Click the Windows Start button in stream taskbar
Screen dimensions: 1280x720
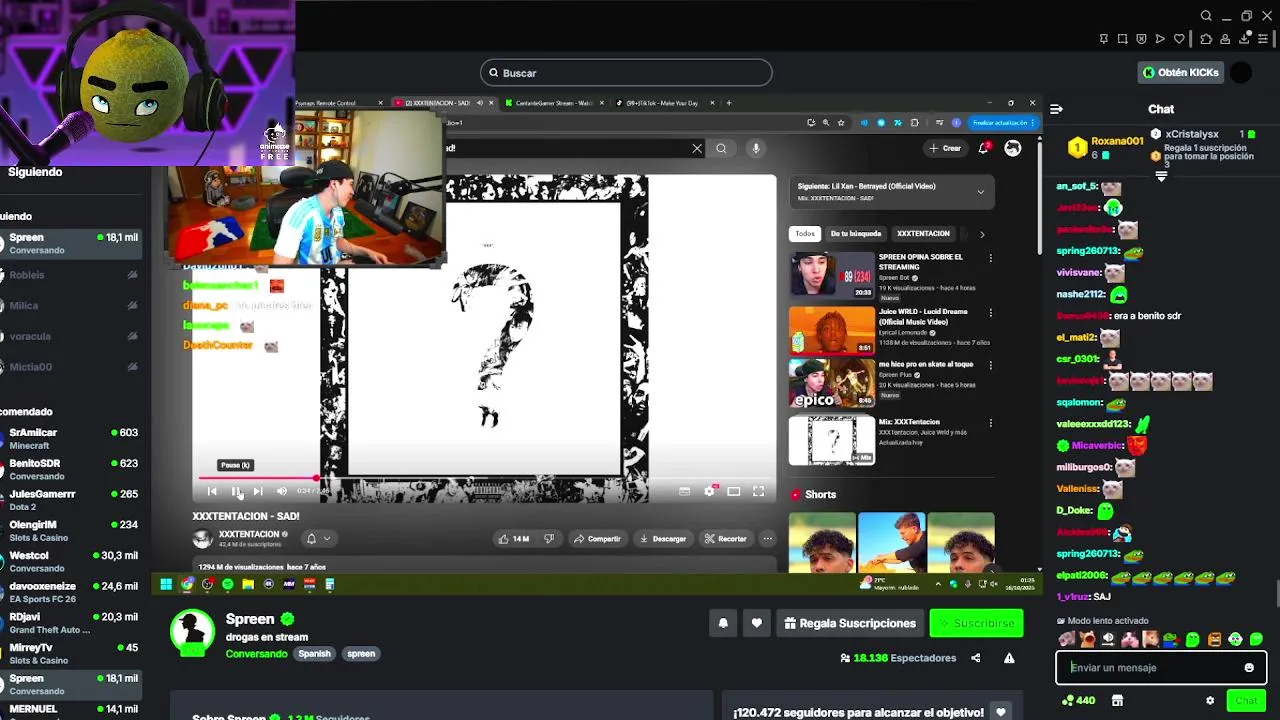[167, 584]
